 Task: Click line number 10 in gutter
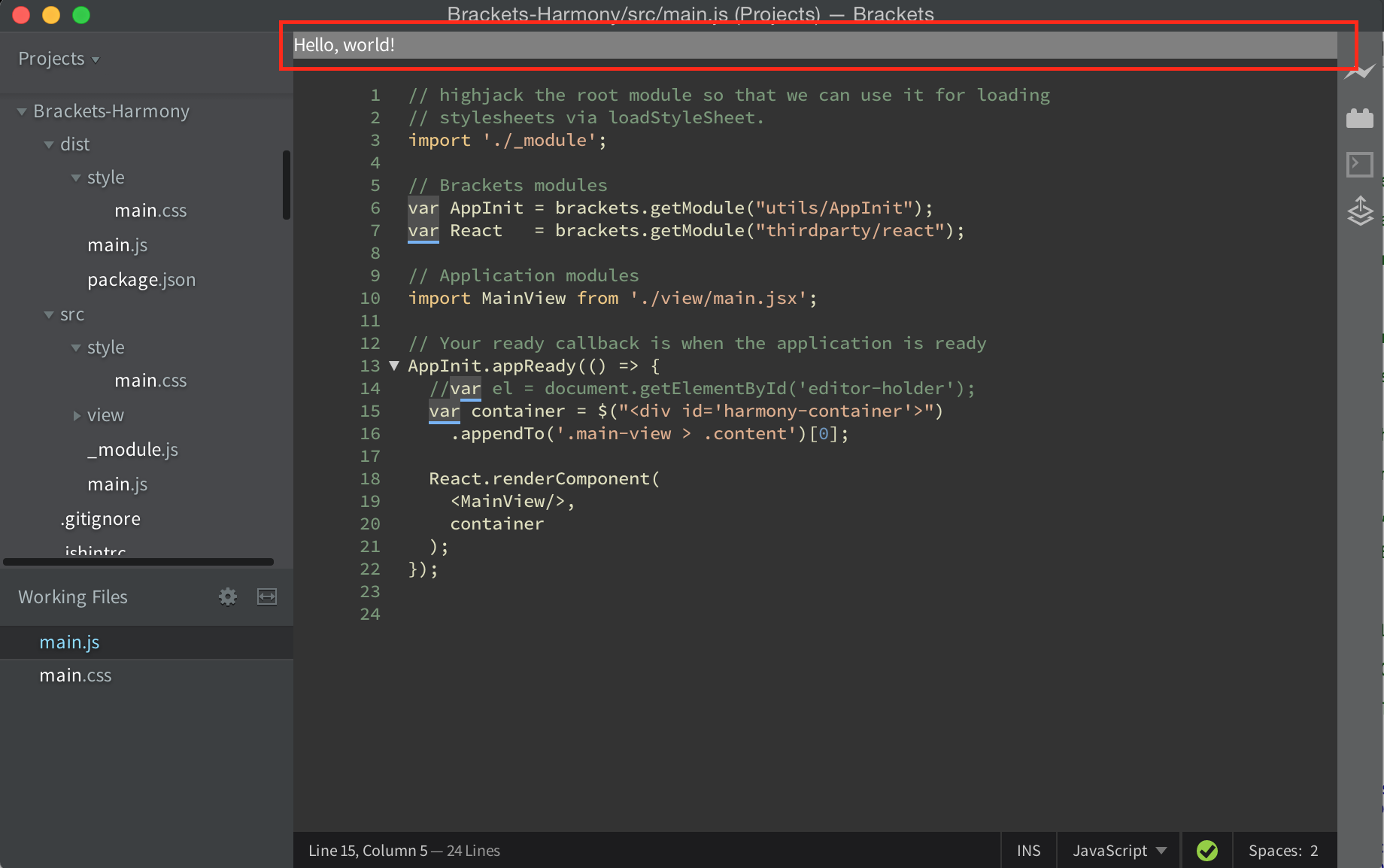(370, 298)
